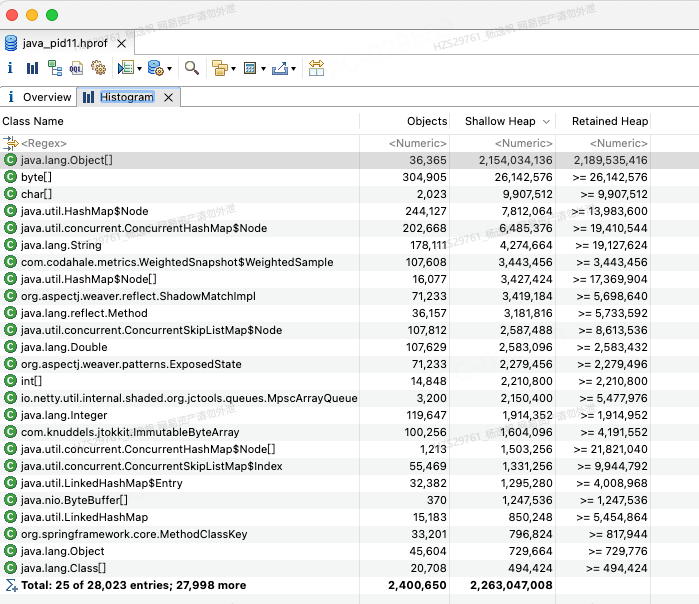Click the group result by icon
Screen dimensions: 699x604
(x=220, y=68)
